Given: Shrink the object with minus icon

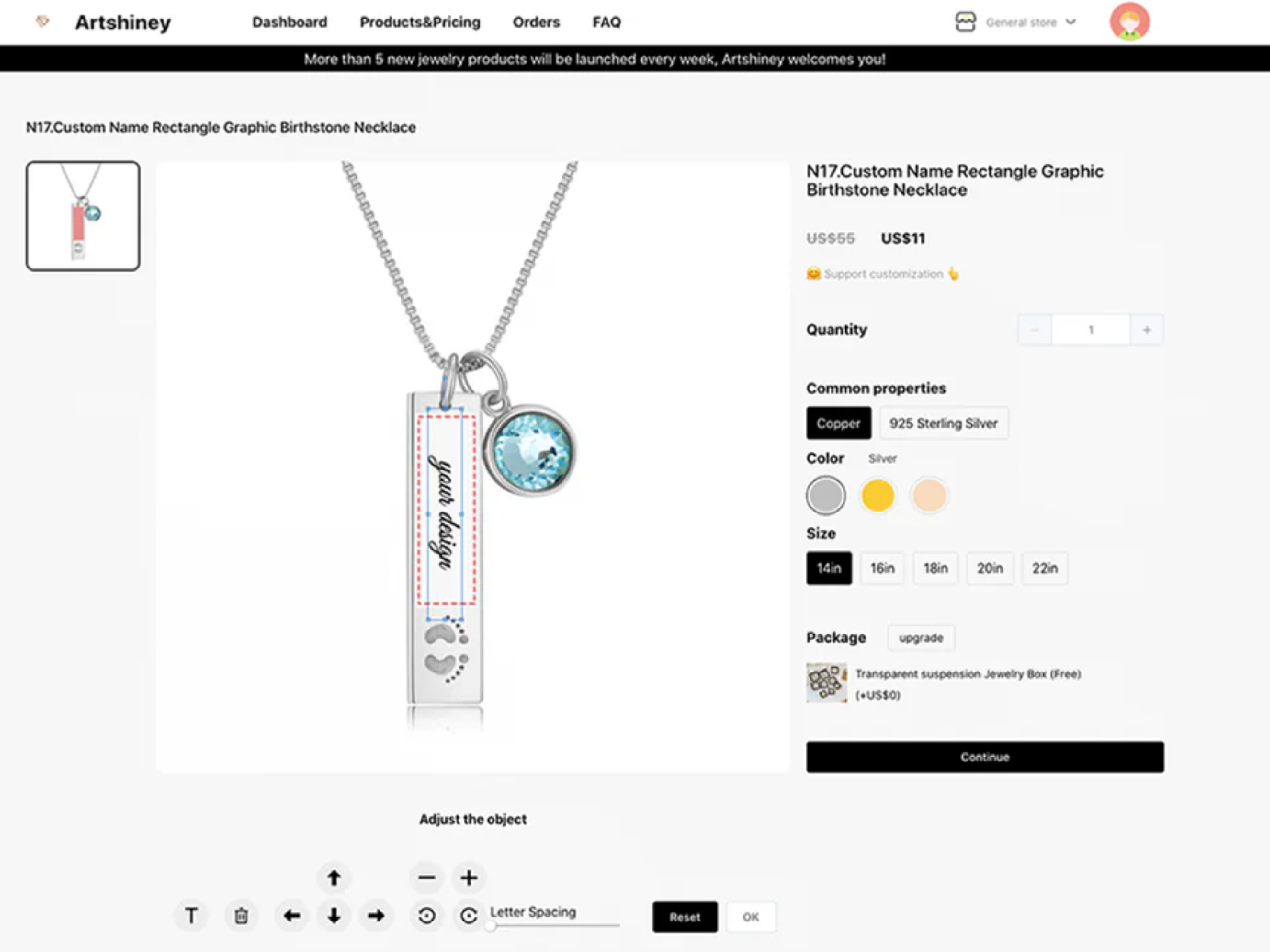Looking at the screenshot, I should pyautogui.click(x=427, y=877).
